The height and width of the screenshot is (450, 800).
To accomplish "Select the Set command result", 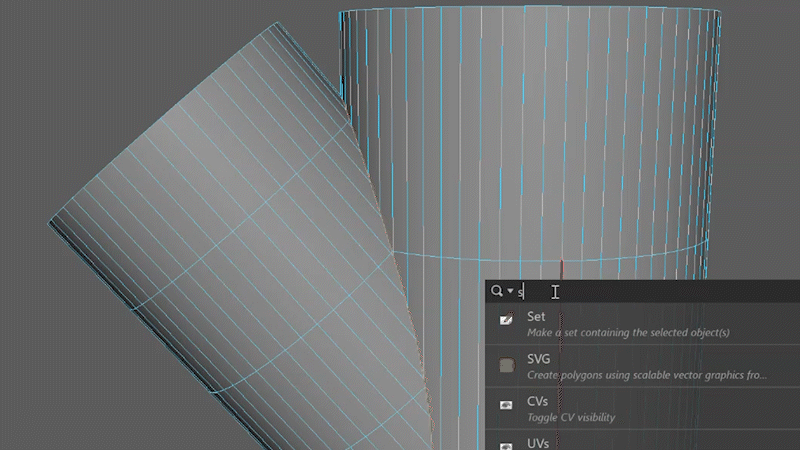I will pos(642,324).
